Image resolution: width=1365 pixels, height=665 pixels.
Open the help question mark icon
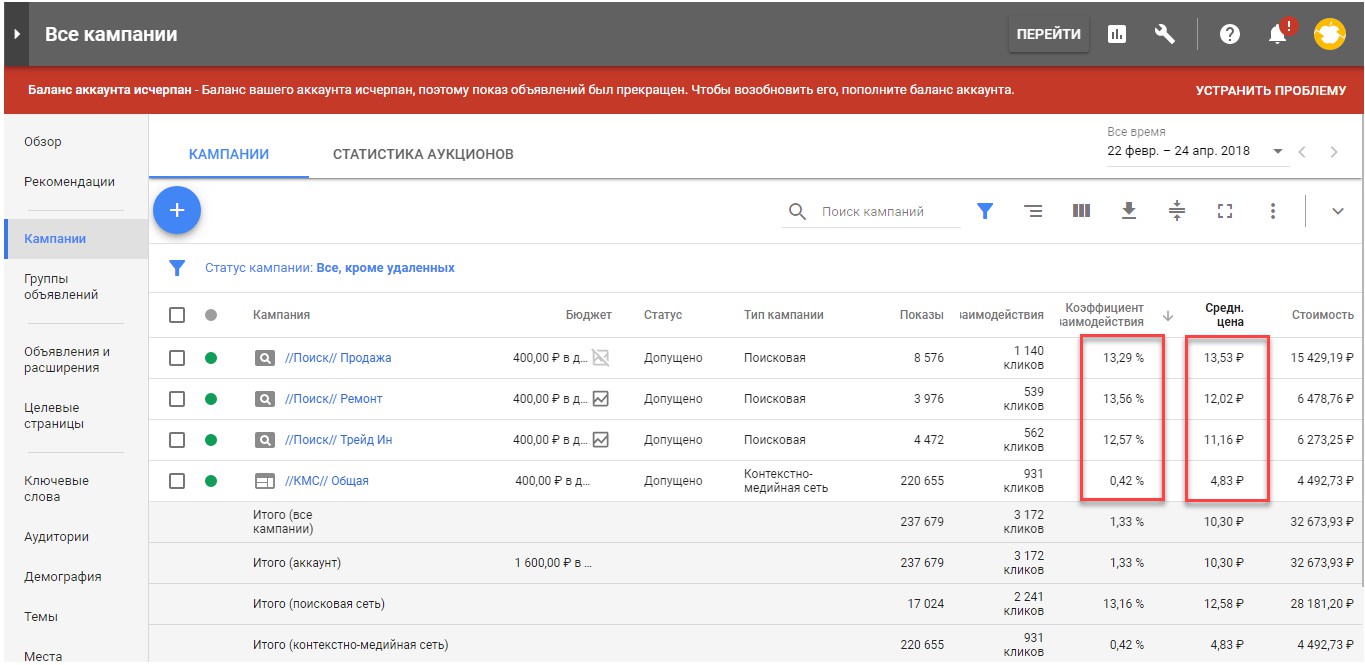(1230, 34)
